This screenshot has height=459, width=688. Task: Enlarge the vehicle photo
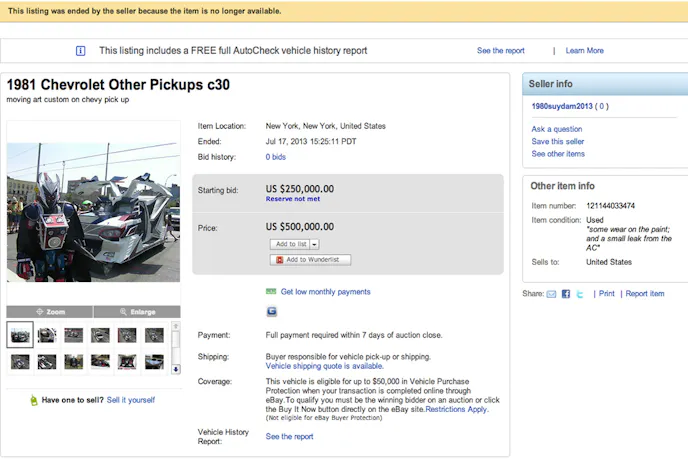(136, 312)
